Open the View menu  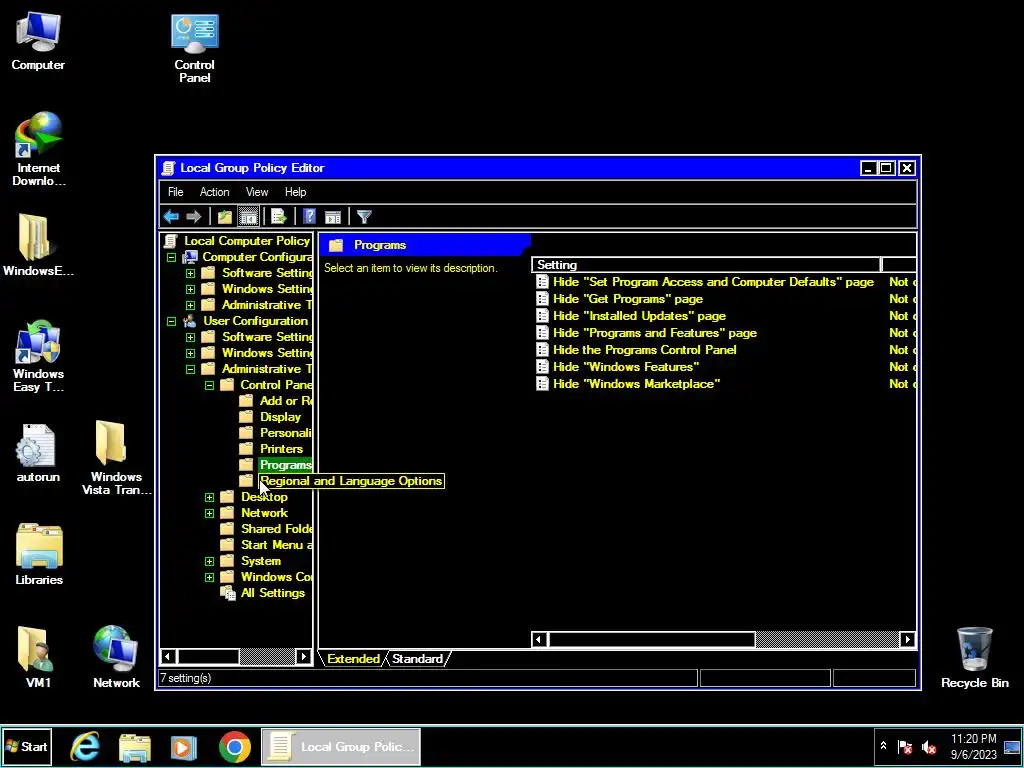[x=257, y=192]
